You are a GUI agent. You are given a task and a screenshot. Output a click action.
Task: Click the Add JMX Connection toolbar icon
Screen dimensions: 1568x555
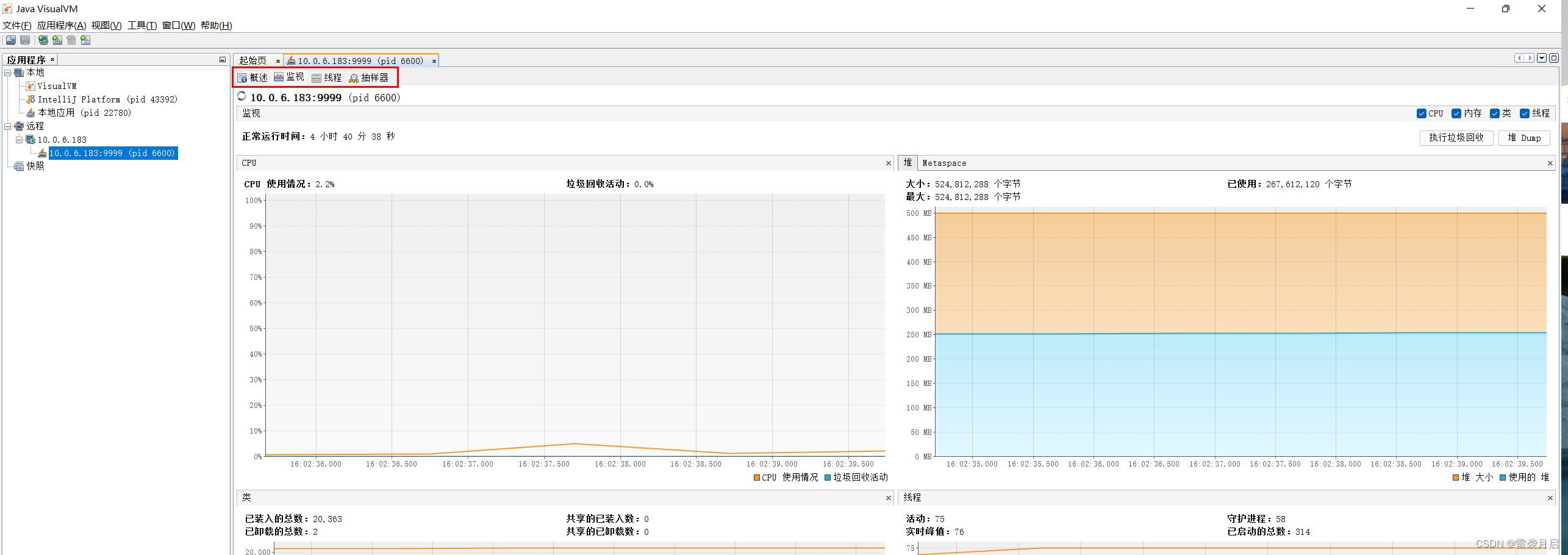[57, 40]
